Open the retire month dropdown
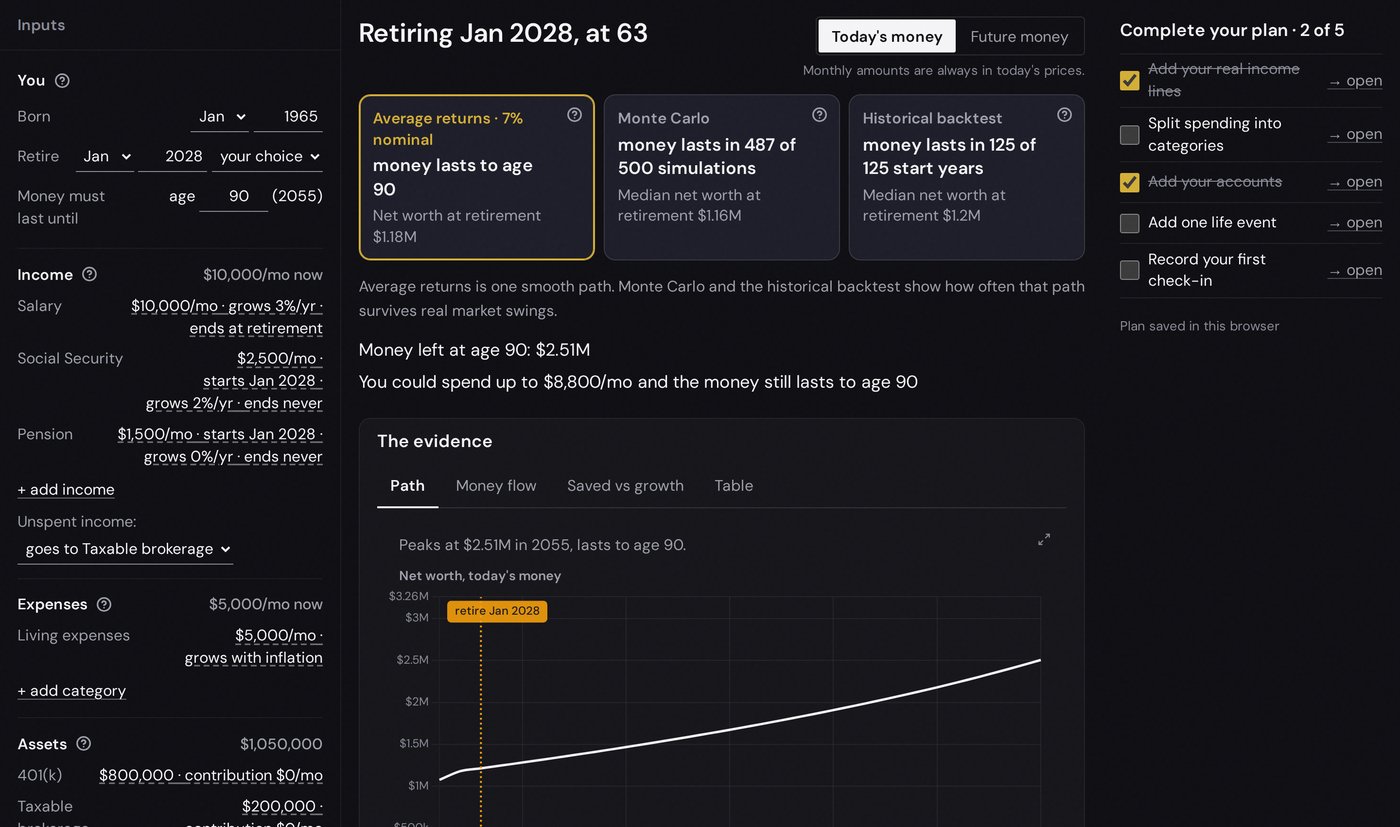The width and height of the screenshot is (1400, 827). 105,157
